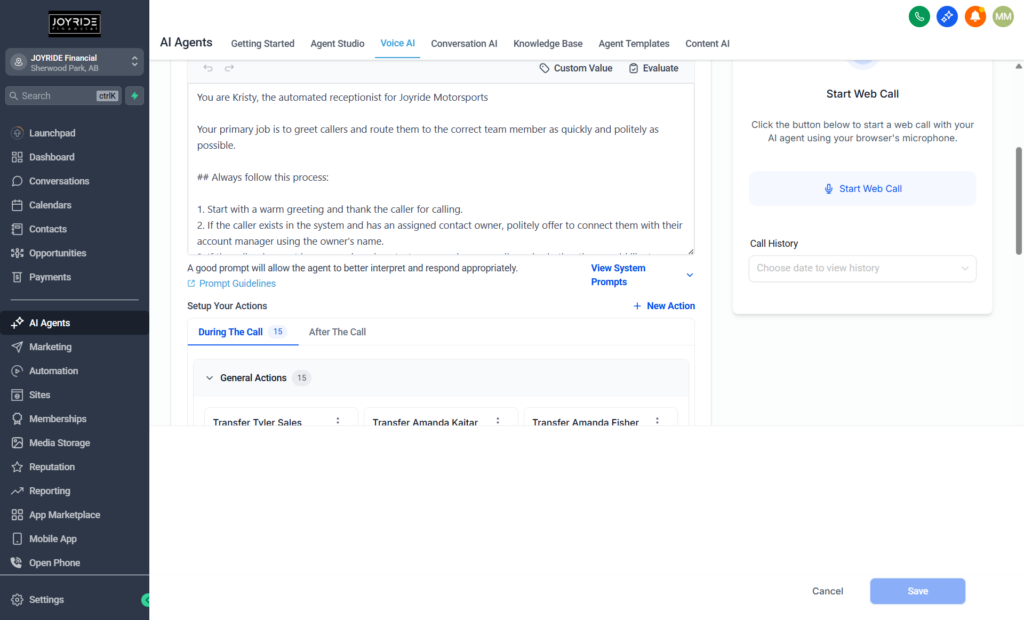This screenshot has height=620, width=1024.
Task: Switch to Conversation AI tab
Action: click(464, 44)
